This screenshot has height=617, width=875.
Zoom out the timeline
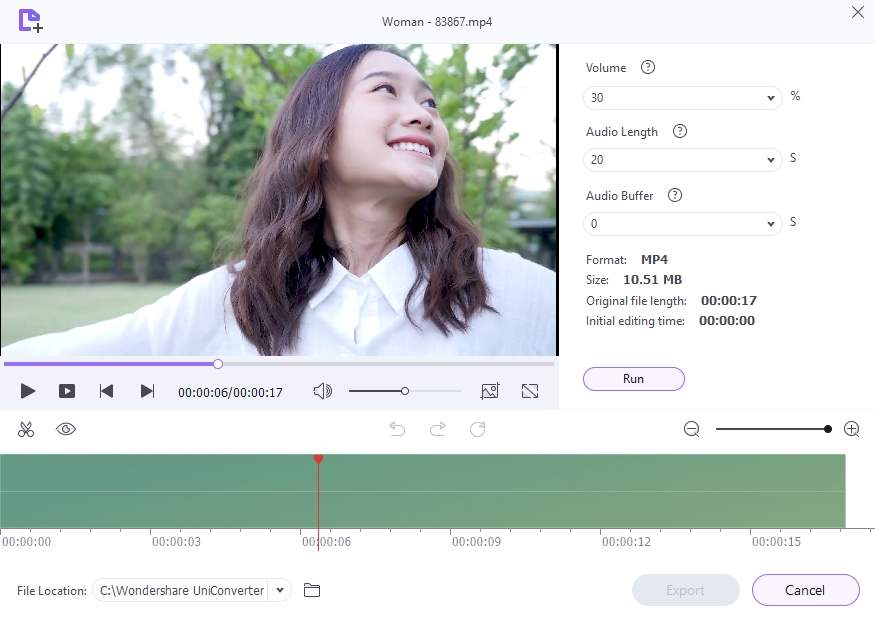pos(691,429)
